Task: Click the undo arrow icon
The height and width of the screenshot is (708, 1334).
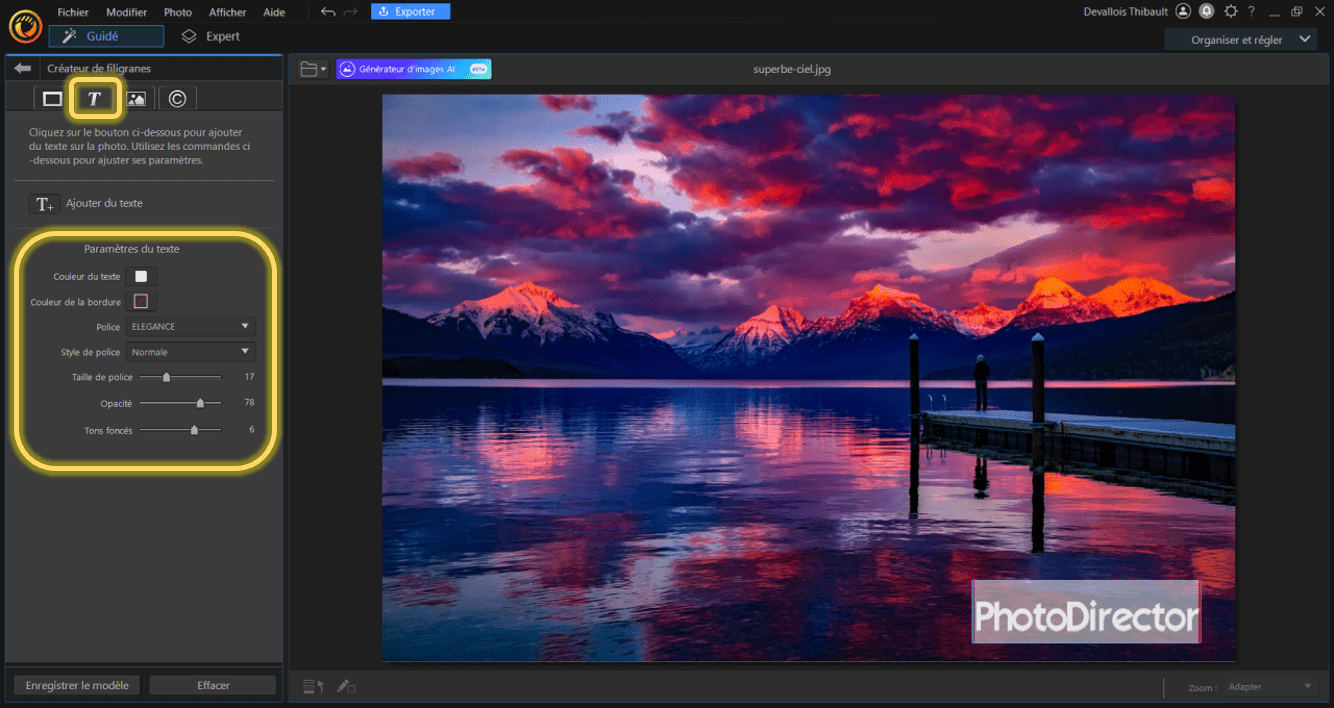Action: coord(328,12)
